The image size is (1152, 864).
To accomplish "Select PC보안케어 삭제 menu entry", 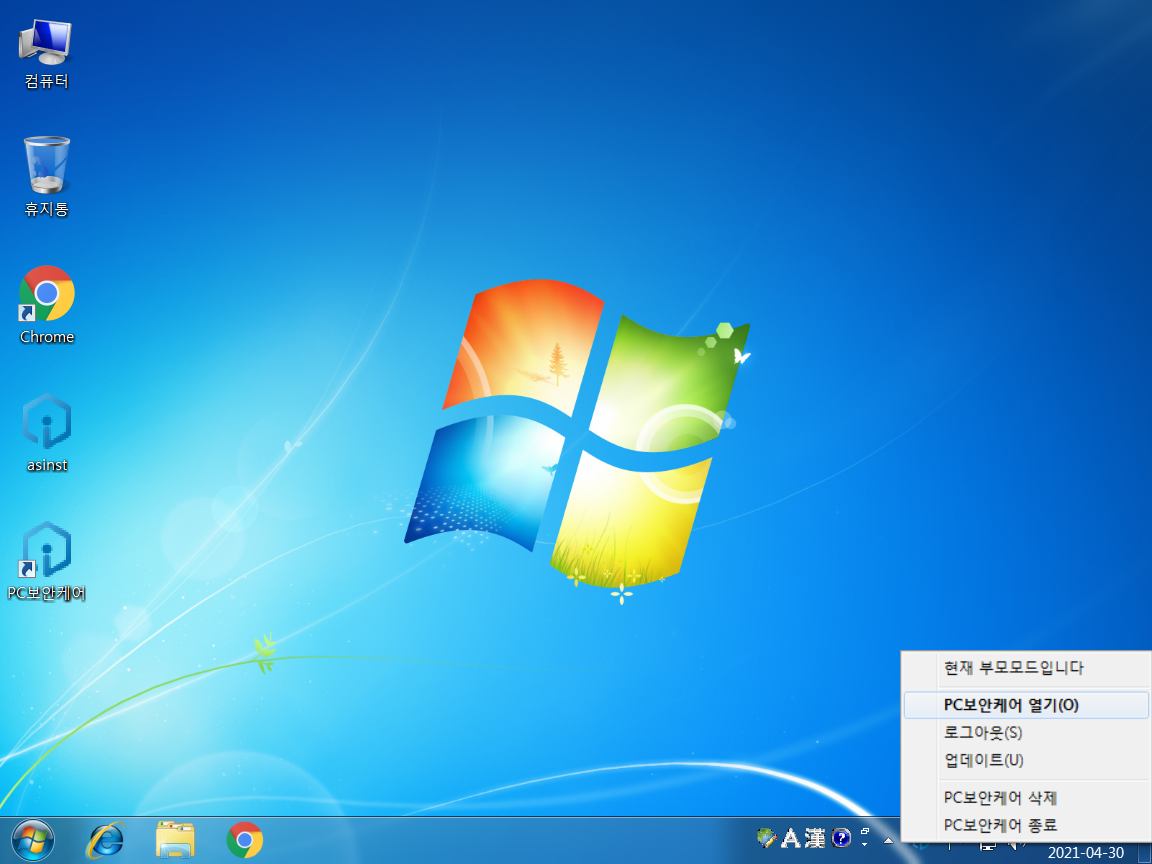I will pos(1026,797).
